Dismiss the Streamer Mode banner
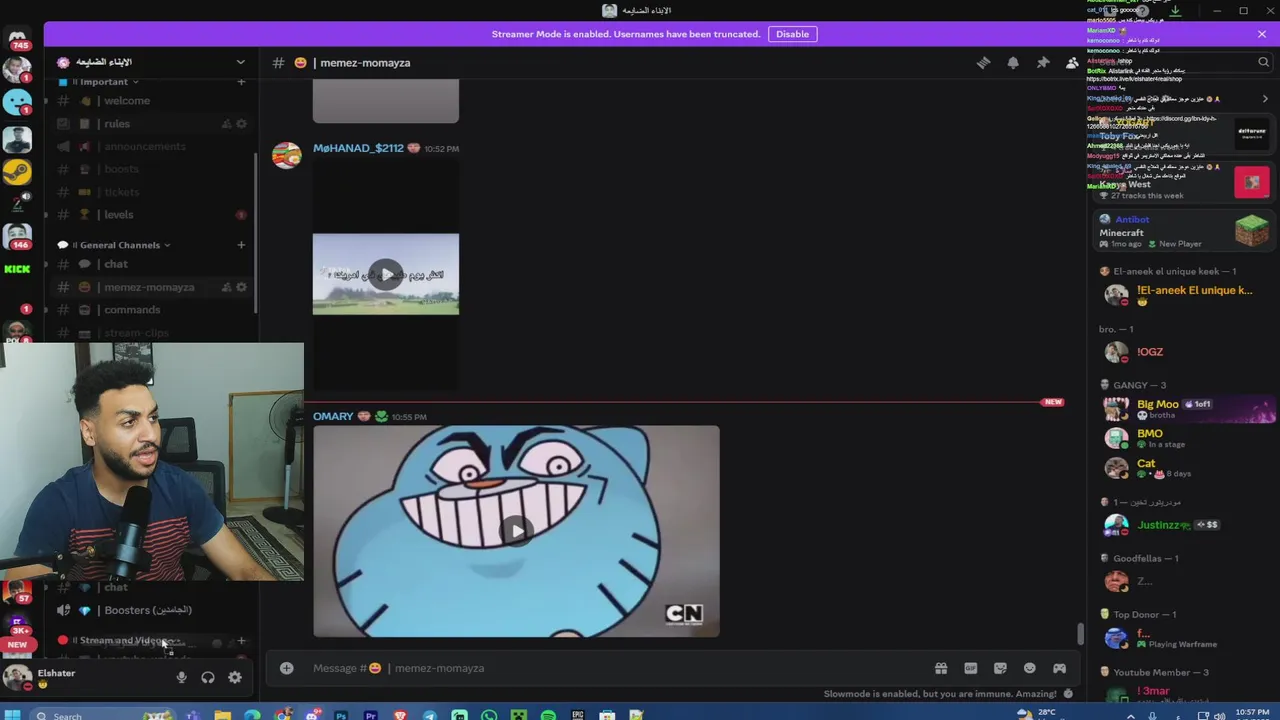The width and height of the screenshot is (1280, 720). (x=1262, y=34)
